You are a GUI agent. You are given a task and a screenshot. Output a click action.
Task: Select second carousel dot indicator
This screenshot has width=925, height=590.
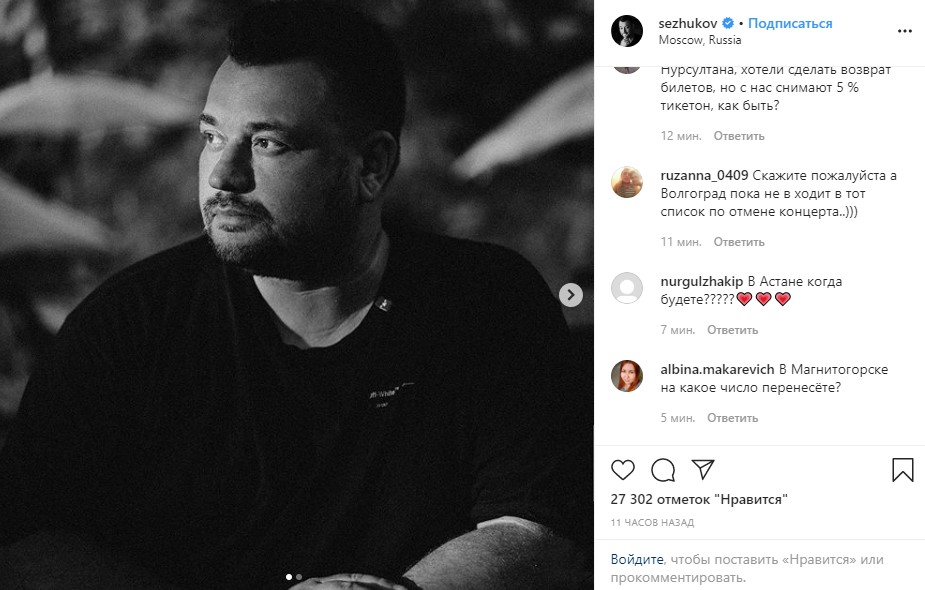click(x=299, y=577)
